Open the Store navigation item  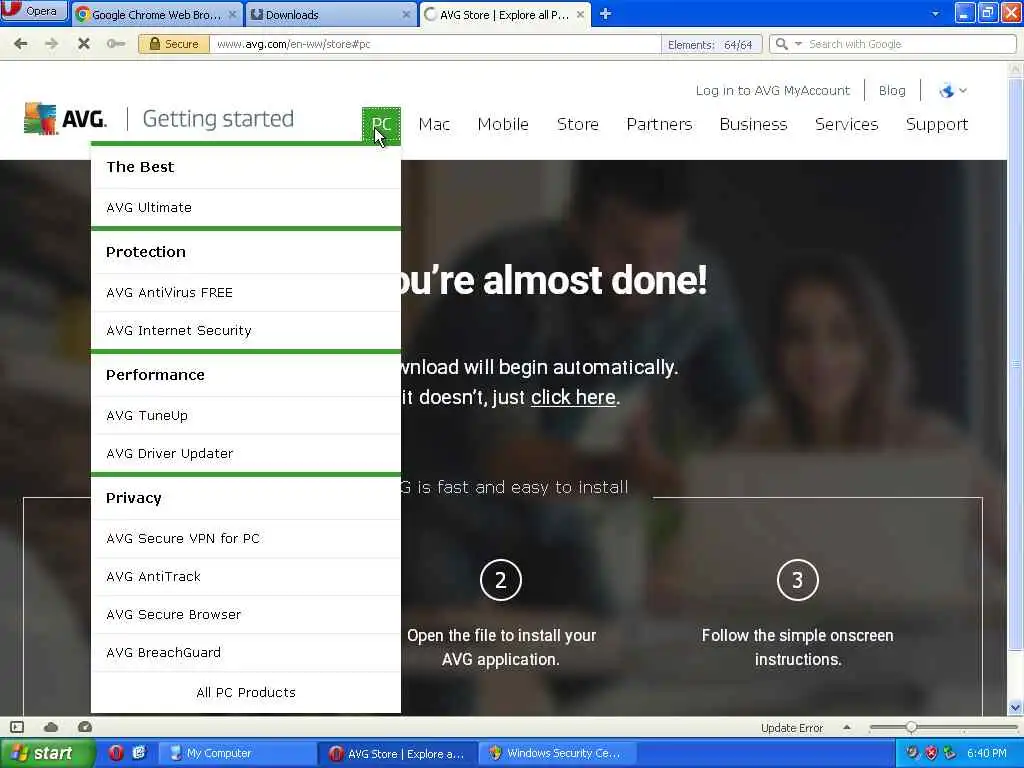pyautogui.click(x=578, y=124)
